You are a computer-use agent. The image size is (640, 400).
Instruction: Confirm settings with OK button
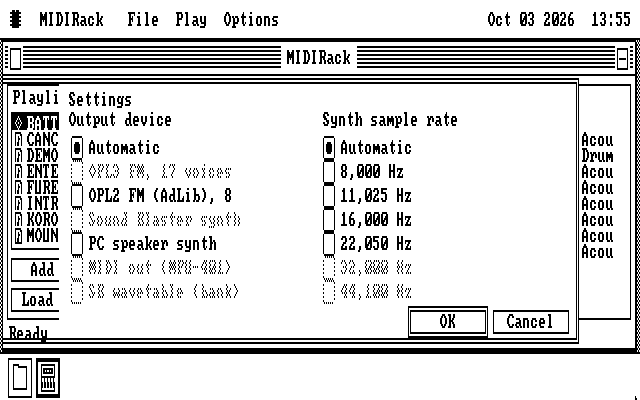448,322
